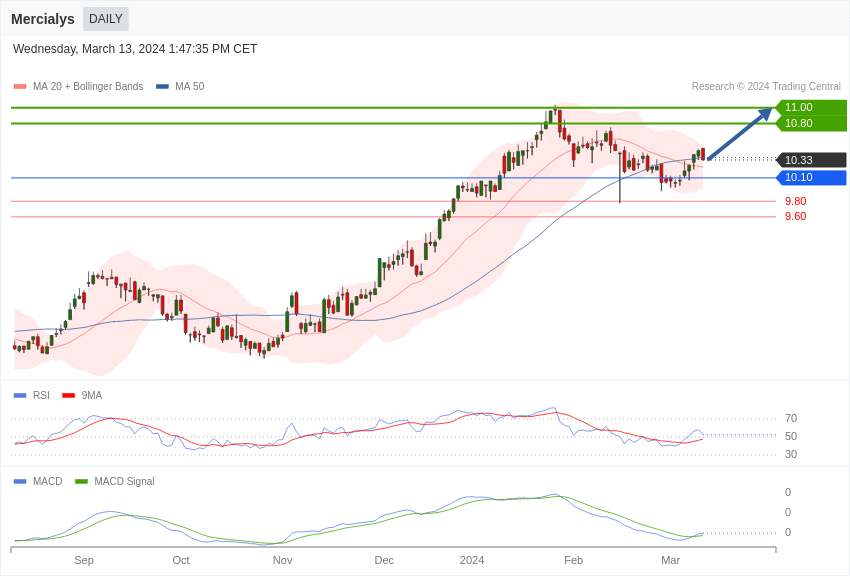
Task: Click the blue MACD legend marker
Action: pyautogui.click(x=20, y=481)
